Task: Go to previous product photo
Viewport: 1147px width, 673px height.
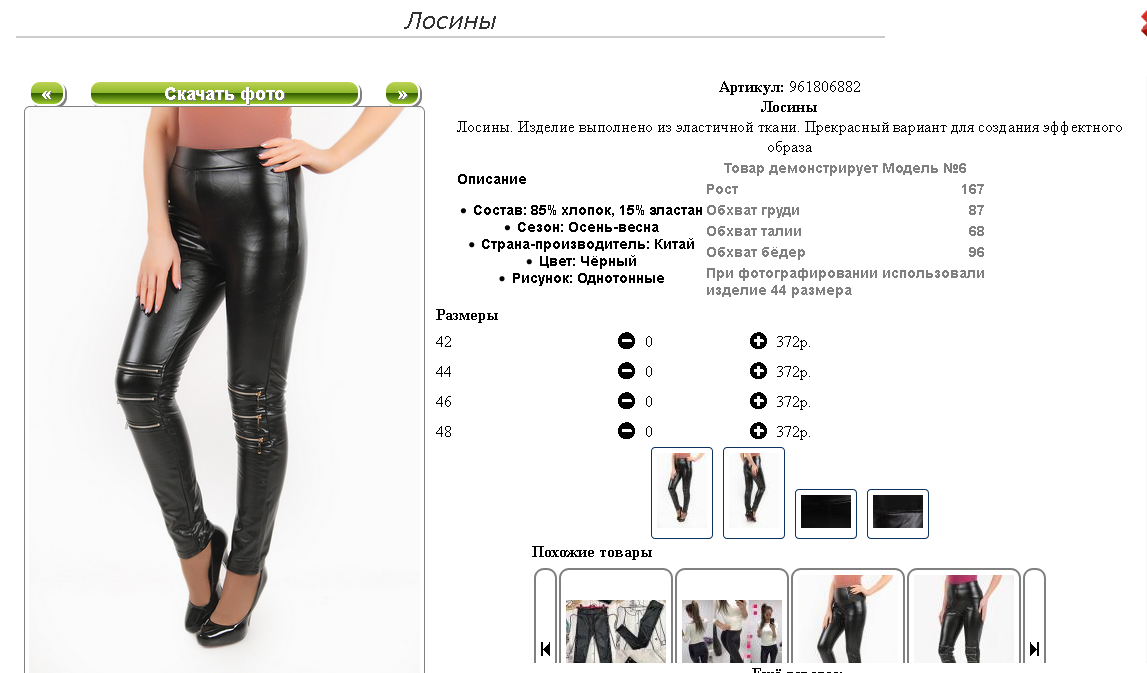Action: [48, 94]
